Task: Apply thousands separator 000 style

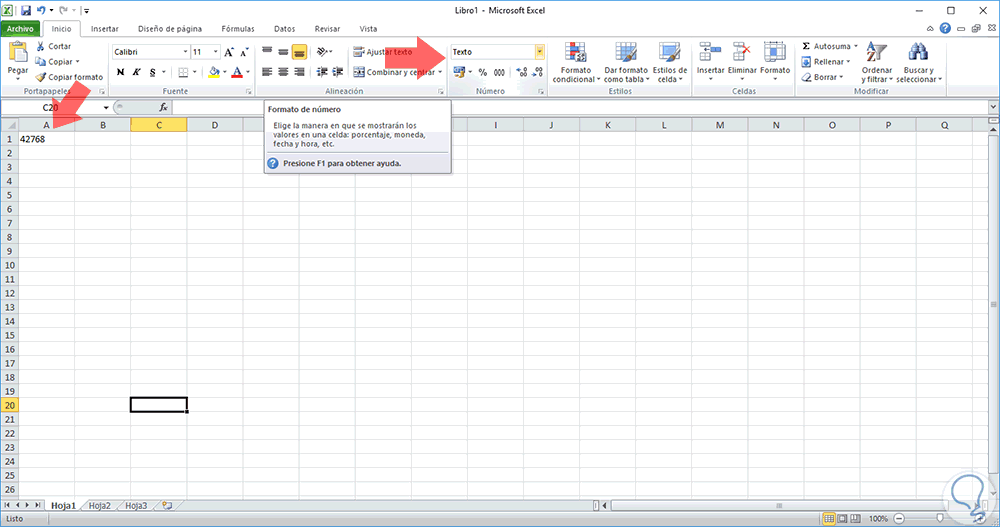Action: (x=499, y=72)
